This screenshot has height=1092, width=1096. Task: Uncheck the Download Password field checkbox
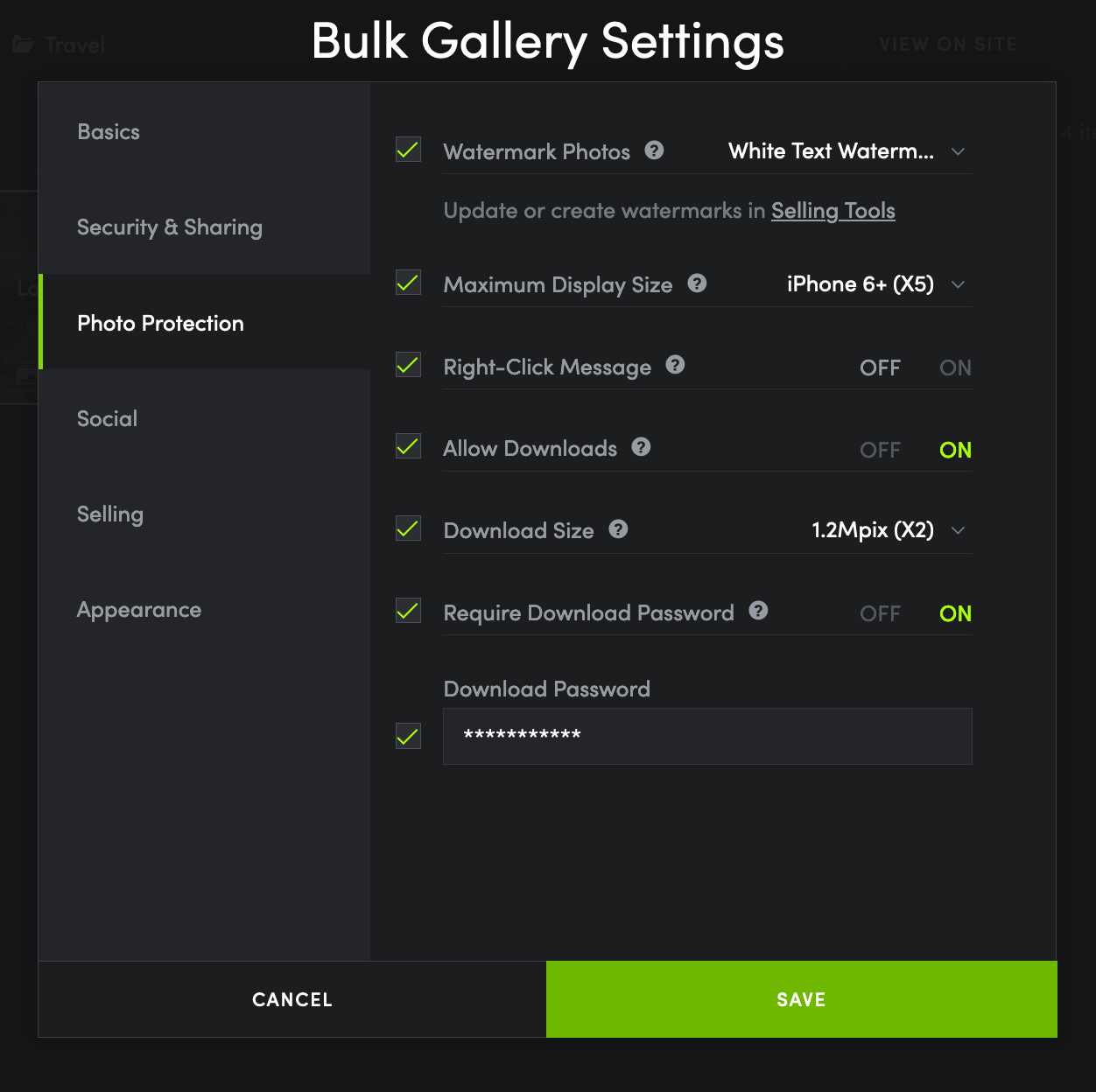(x=408, y=736)
